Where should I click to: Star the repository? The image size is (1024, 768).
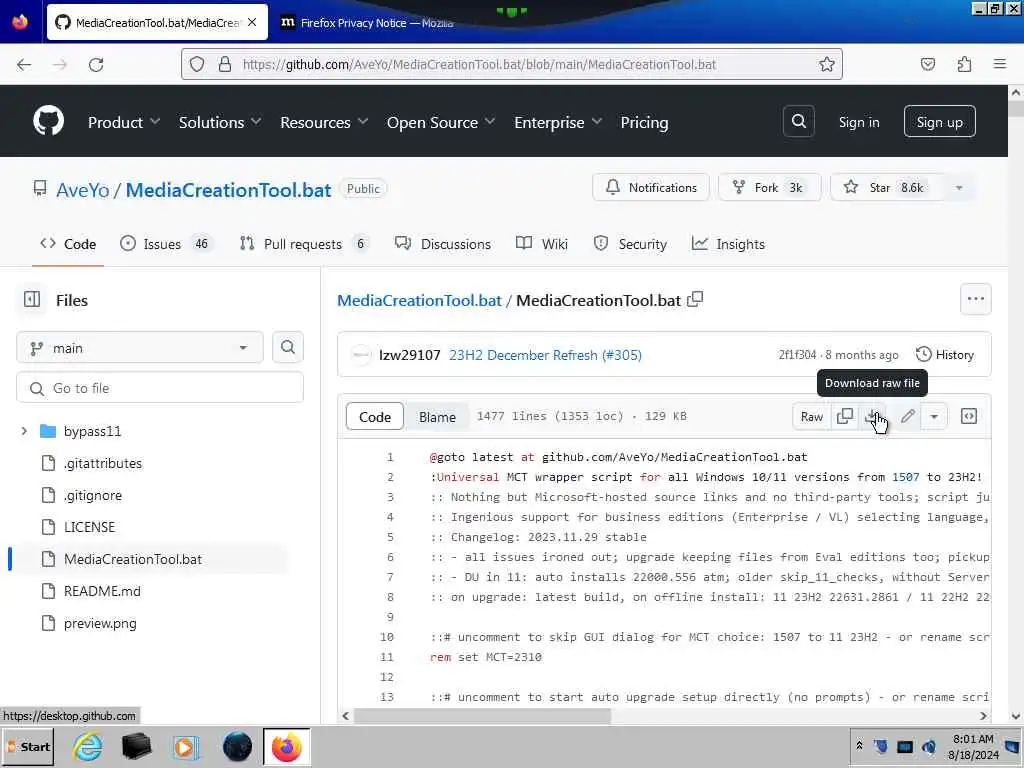[886, 187]
